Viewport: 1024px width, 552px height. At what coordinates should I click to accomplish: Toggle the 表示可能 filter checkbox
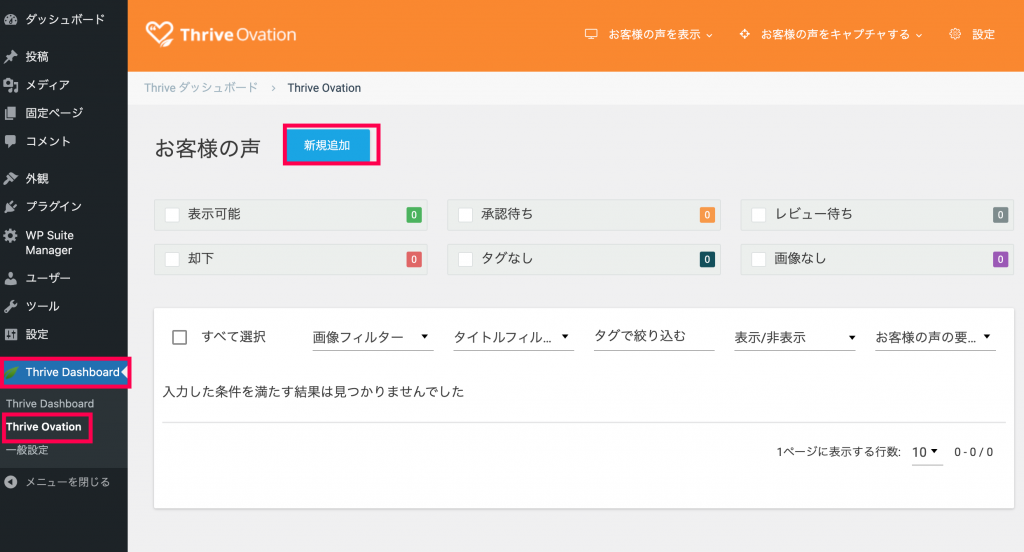172,215
